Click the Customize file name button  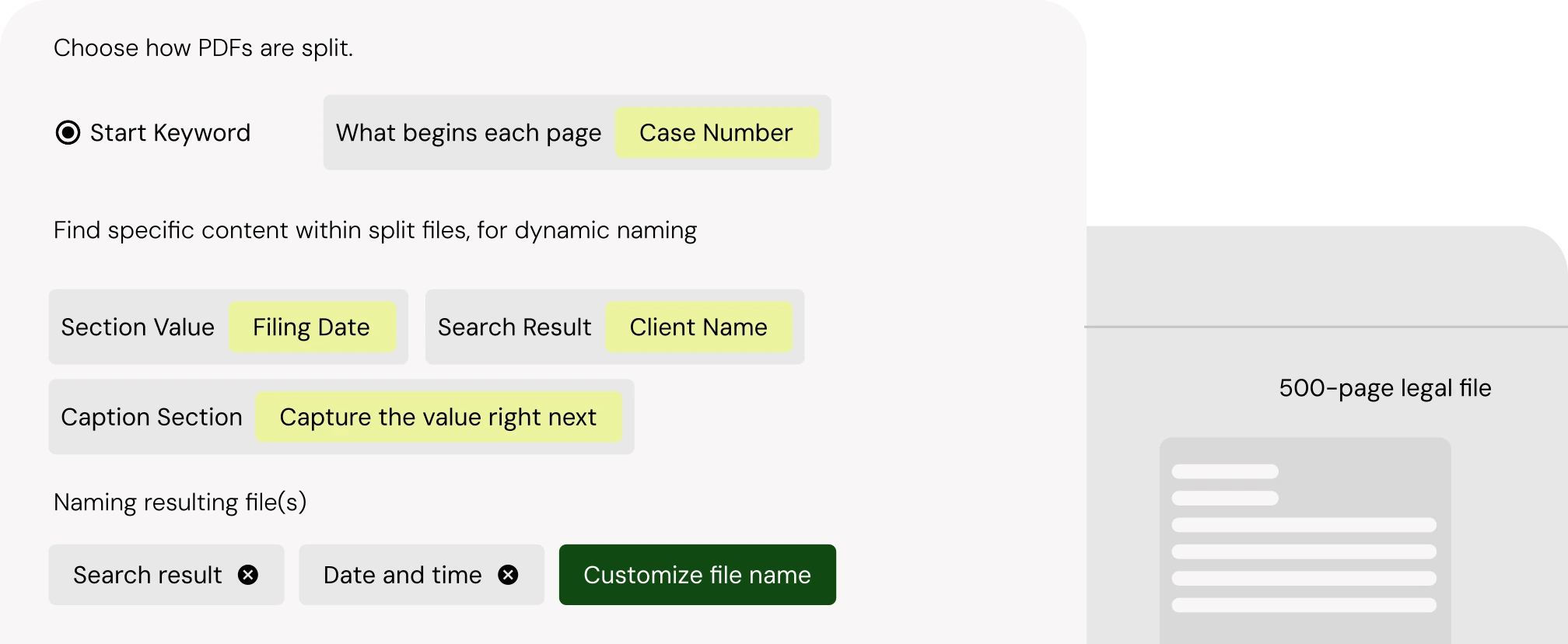pos(698,575)
